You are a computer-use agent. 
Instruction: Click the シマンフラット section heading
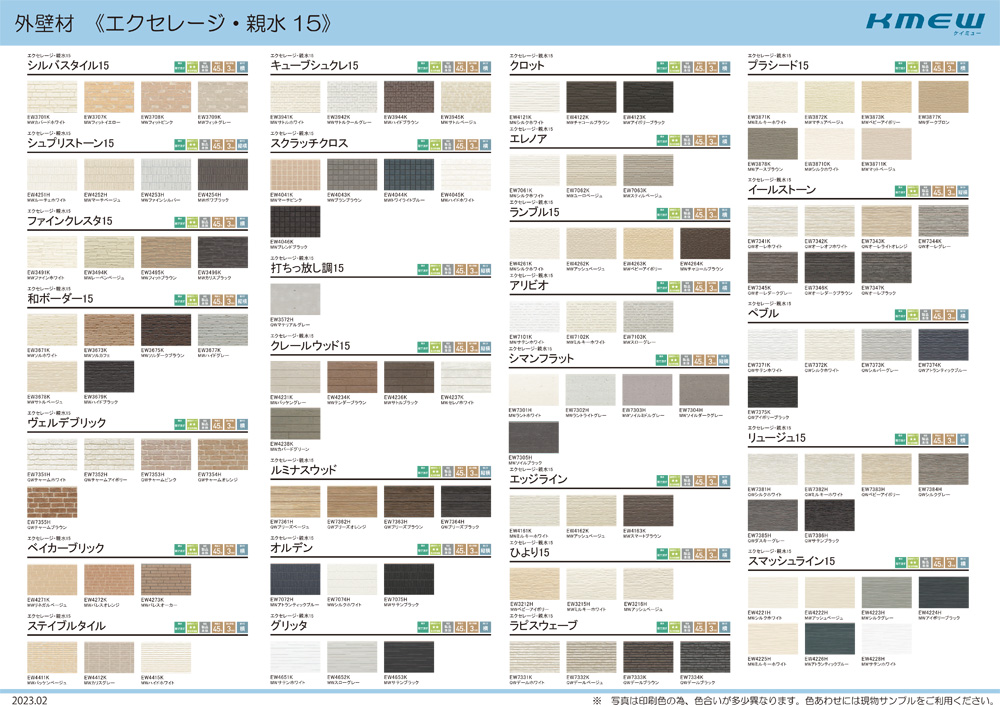541,358
